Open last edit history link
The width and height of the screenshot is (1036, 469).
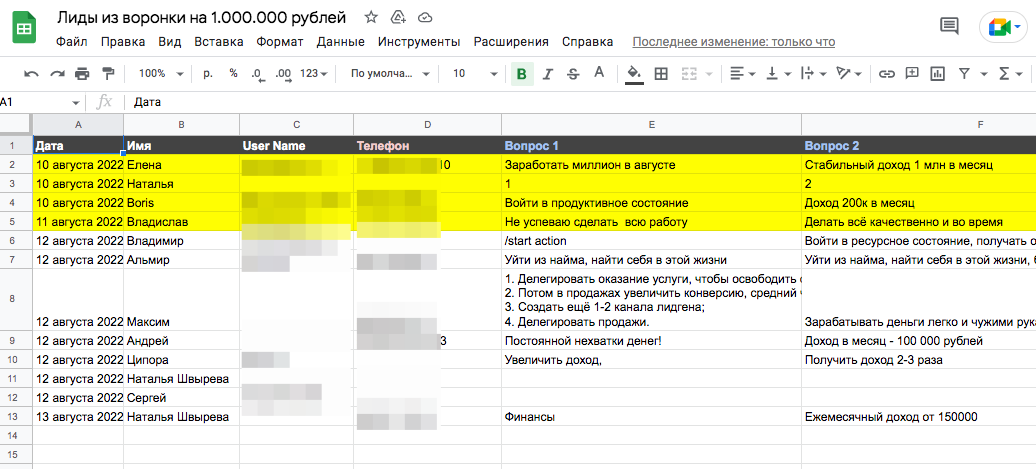click(x=733, y=42)
